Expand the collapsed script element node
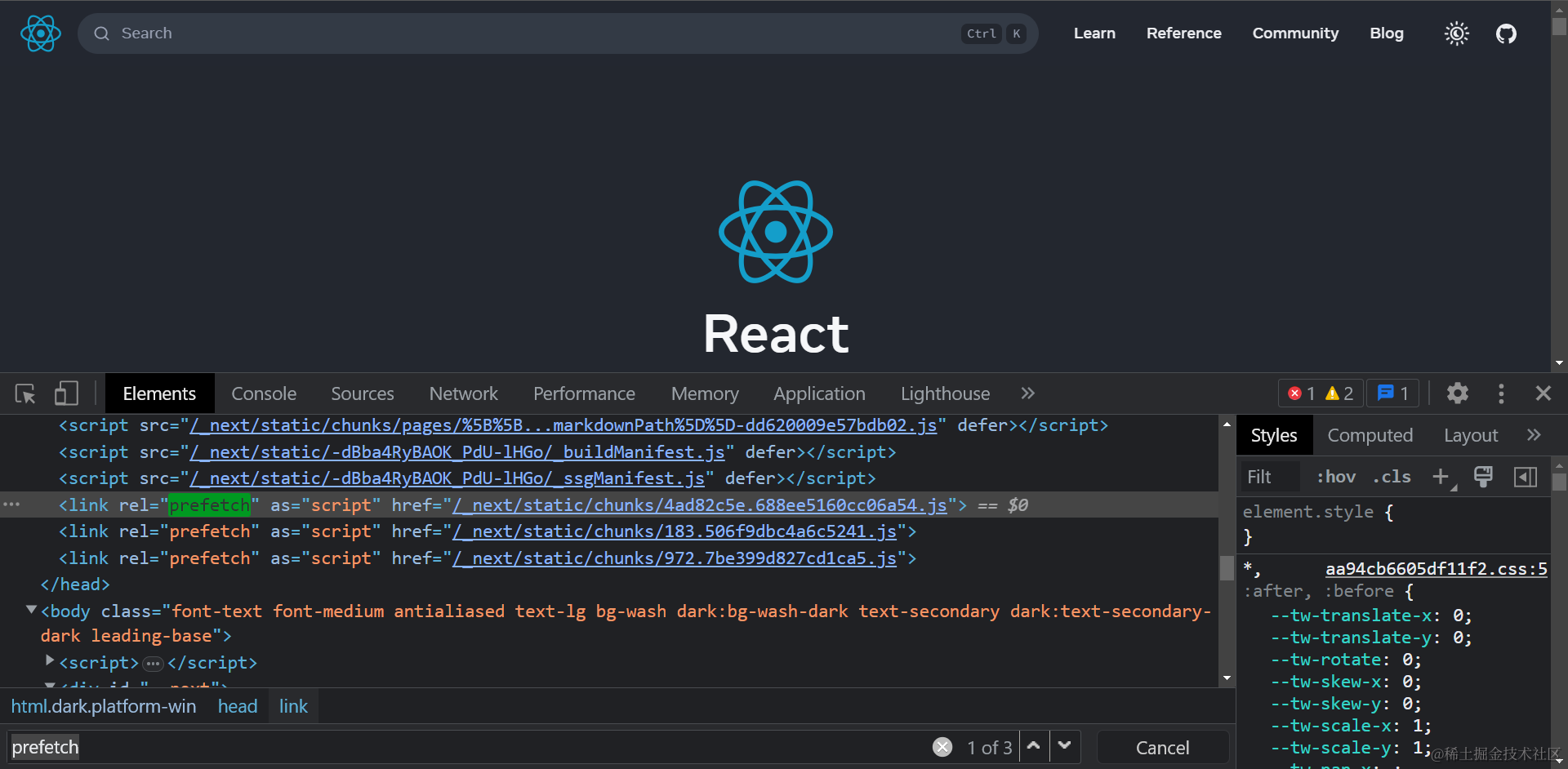The width and height of the screenshot is (1568, 769). tap(50, 660)
